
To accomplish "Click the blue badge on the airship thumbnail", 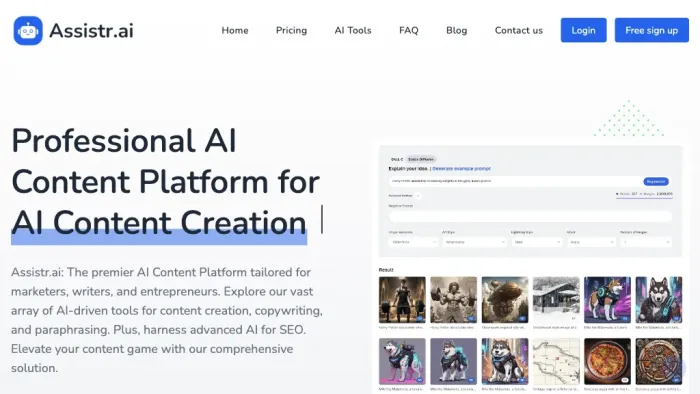I will click(522, 319).
